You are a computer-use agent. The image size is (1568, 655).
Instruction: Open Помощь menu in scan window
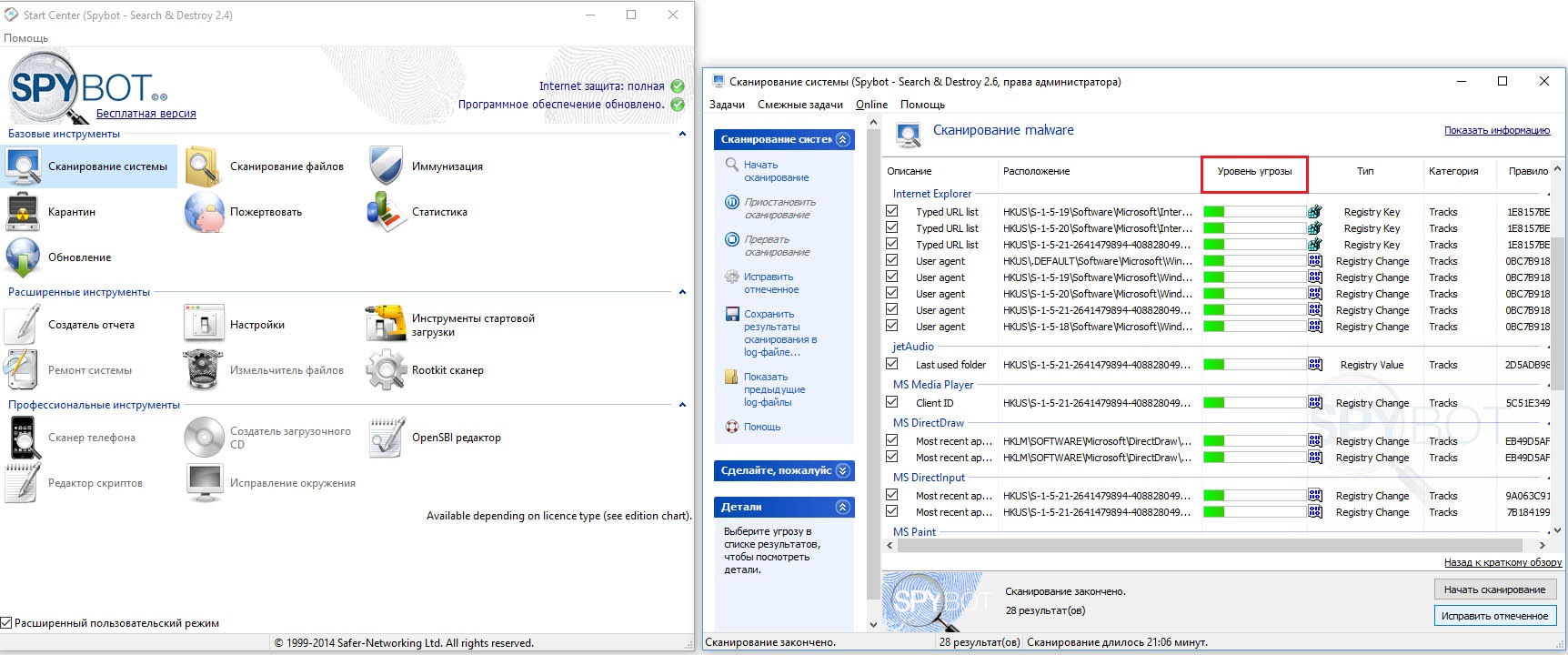click(922, 105)
